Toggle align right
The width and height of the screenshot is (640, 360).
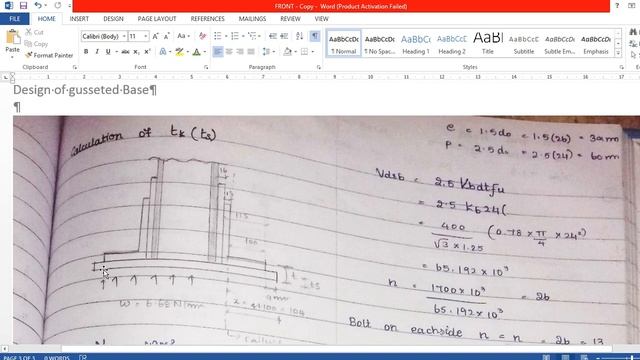click(x=240, y=52)
